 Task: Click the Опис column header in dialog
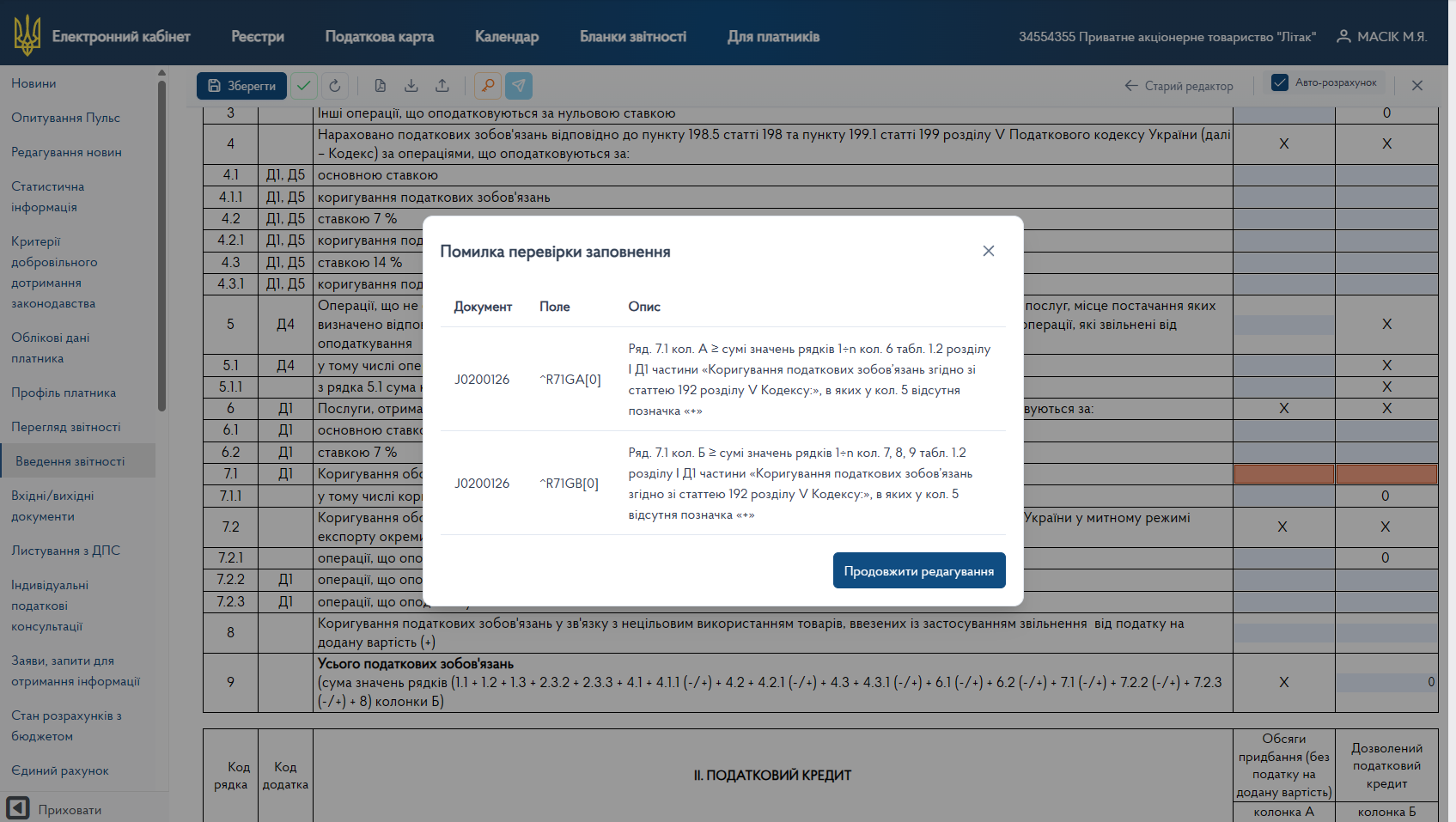pyautogui.click(x=644, y=307)
